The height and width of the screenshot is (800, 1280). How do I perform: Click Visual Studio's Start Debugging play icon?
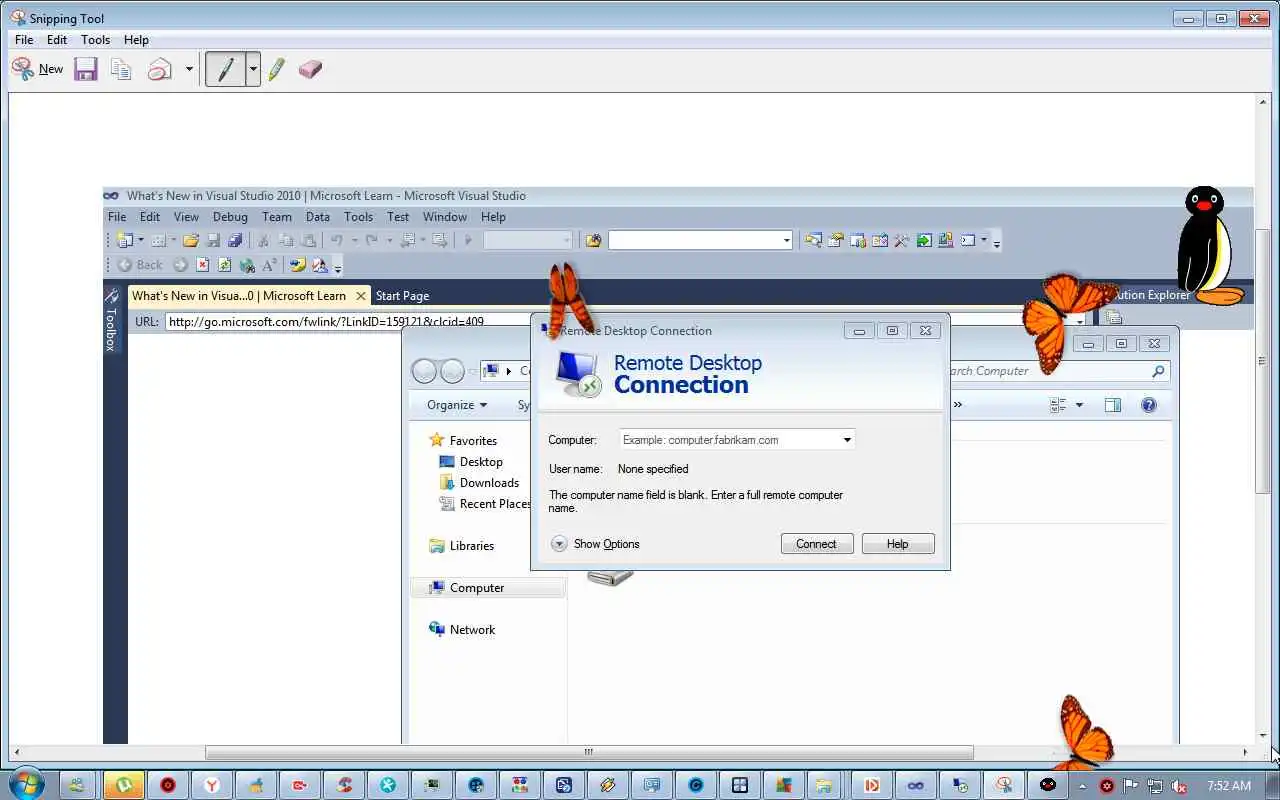click(468, 240)
